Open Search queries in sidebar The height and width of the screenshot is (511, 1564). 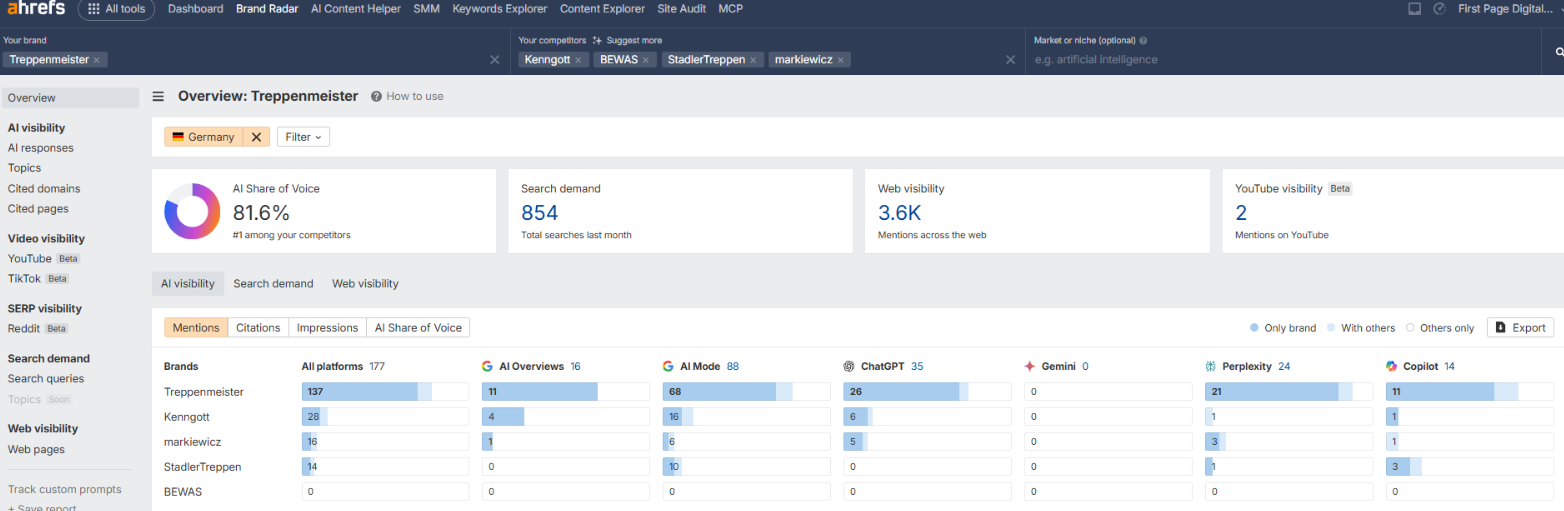pyautogui.click(x=46, y=378)
